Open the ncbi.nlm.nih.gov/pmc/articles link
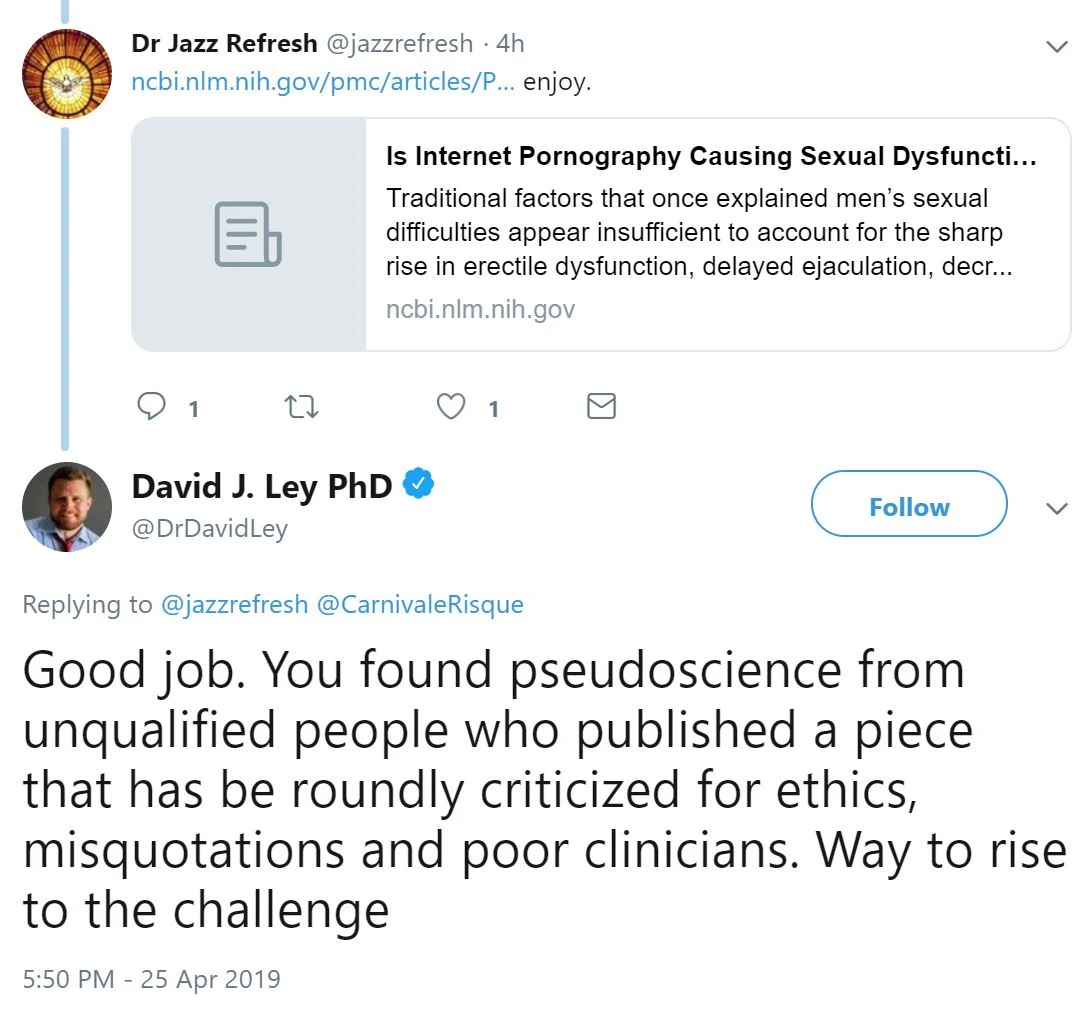This screenshot has height=1010, width=1085. 323,81
